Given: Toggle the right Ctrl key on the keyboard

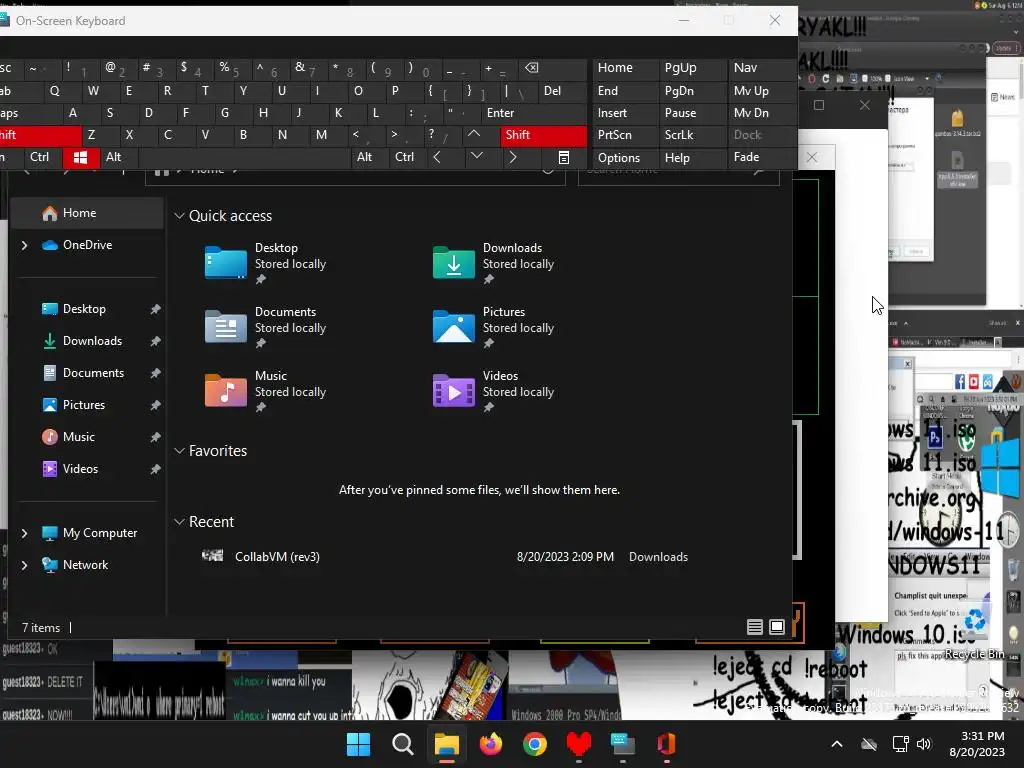Looking at the screenshot, I should click(x=405, y=157).
